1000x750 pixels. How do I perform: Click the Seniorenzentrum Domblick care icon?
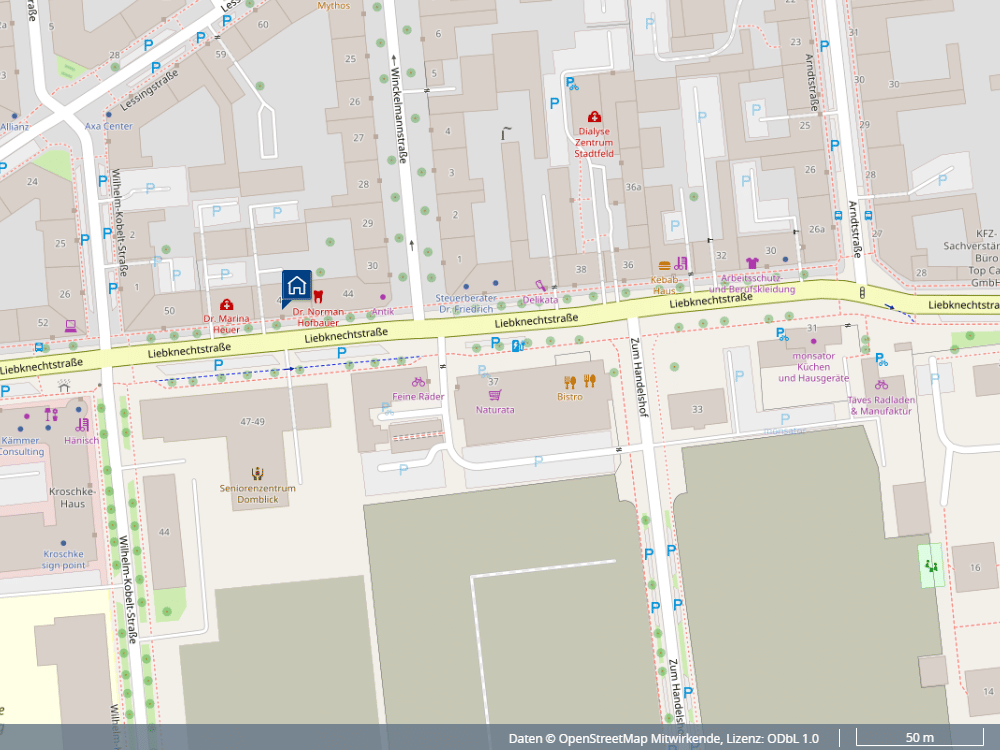point(258,473)
